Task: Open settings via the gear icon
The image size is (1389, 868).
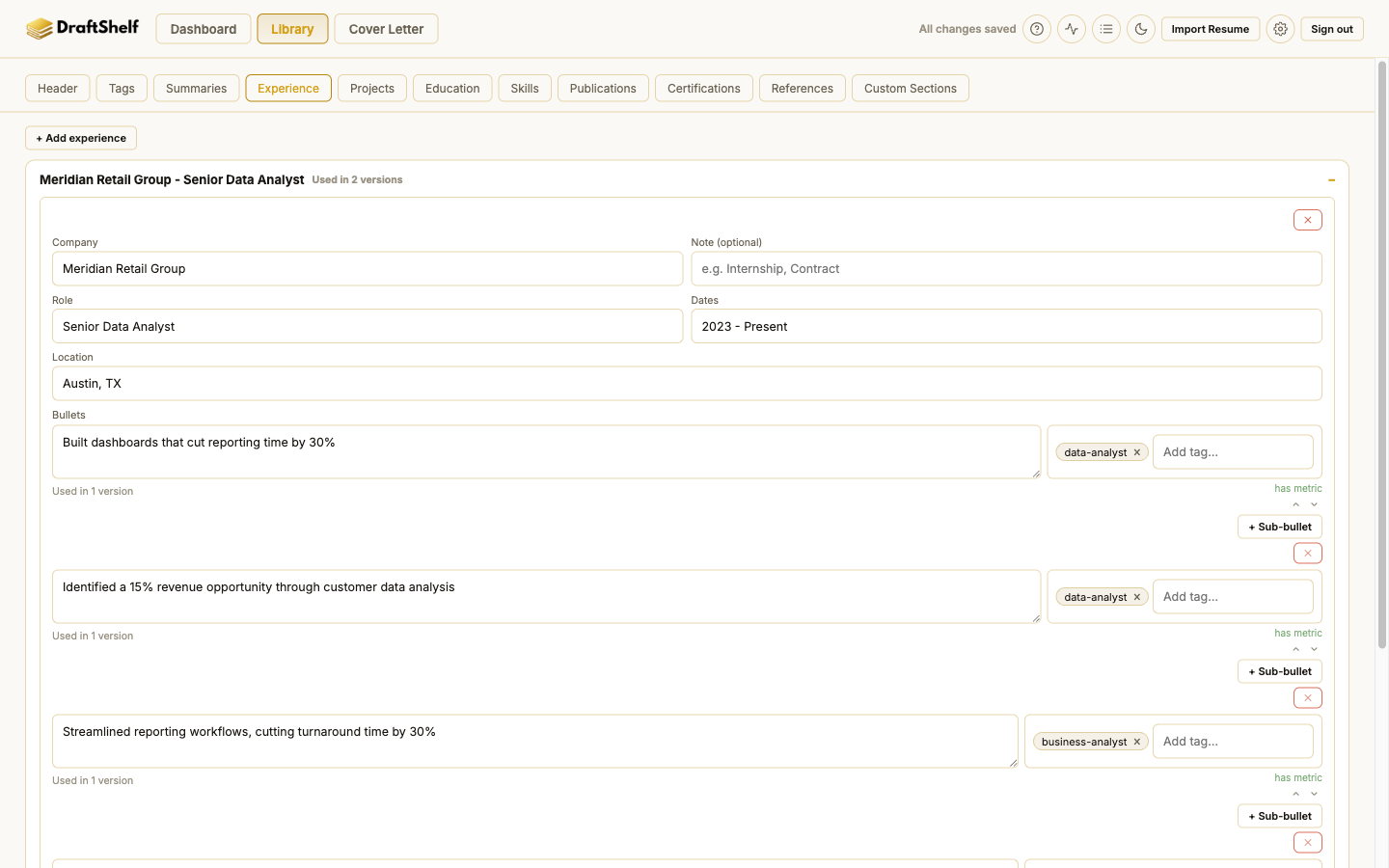Action: click(x=1280, y=29)
